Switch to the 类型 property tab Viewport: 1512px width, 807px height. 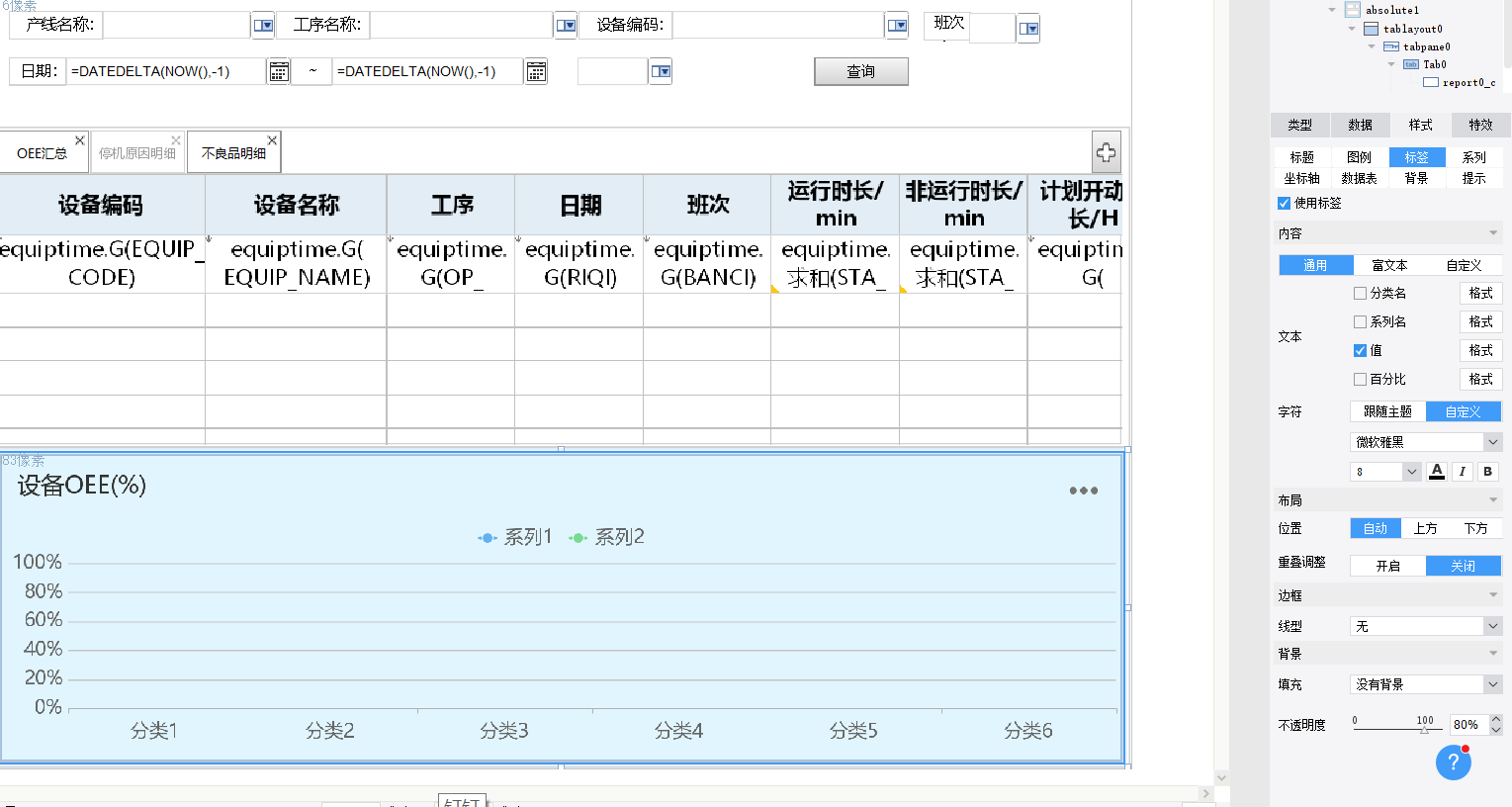click(x=1299, y=125)
